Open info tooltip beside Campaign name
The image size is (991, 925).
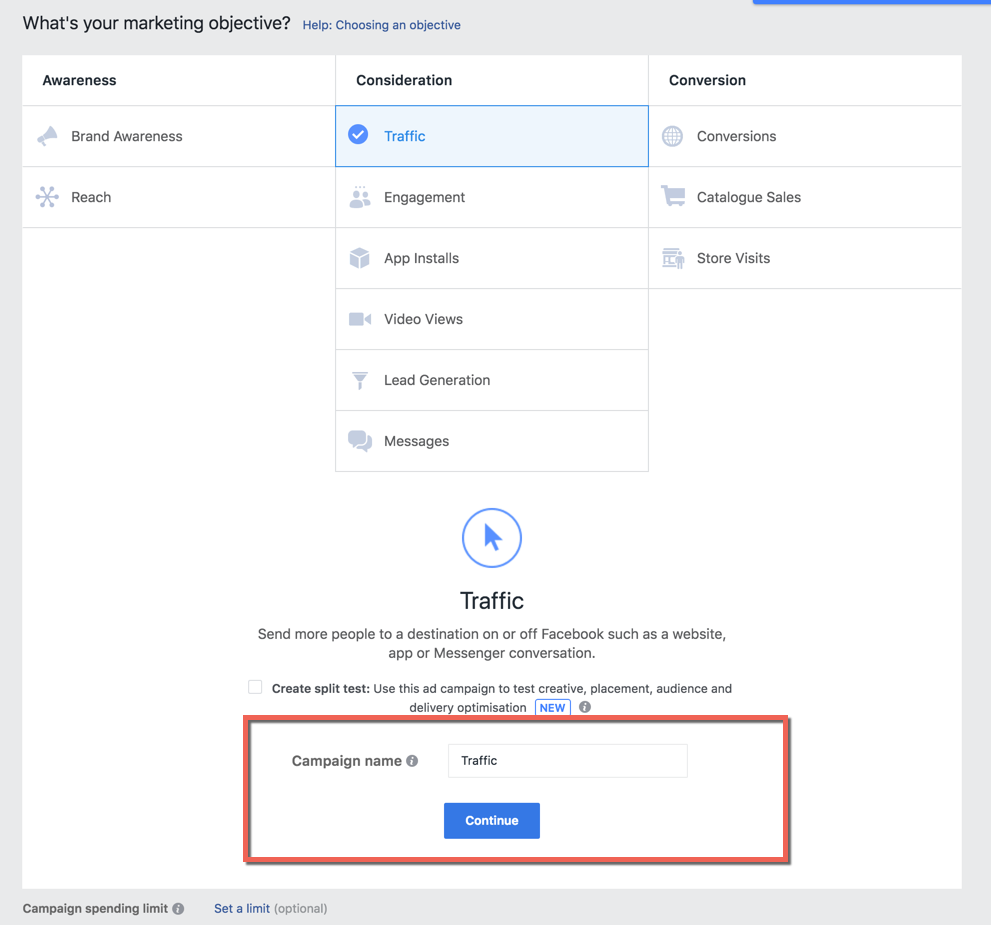tap(412, 761)
